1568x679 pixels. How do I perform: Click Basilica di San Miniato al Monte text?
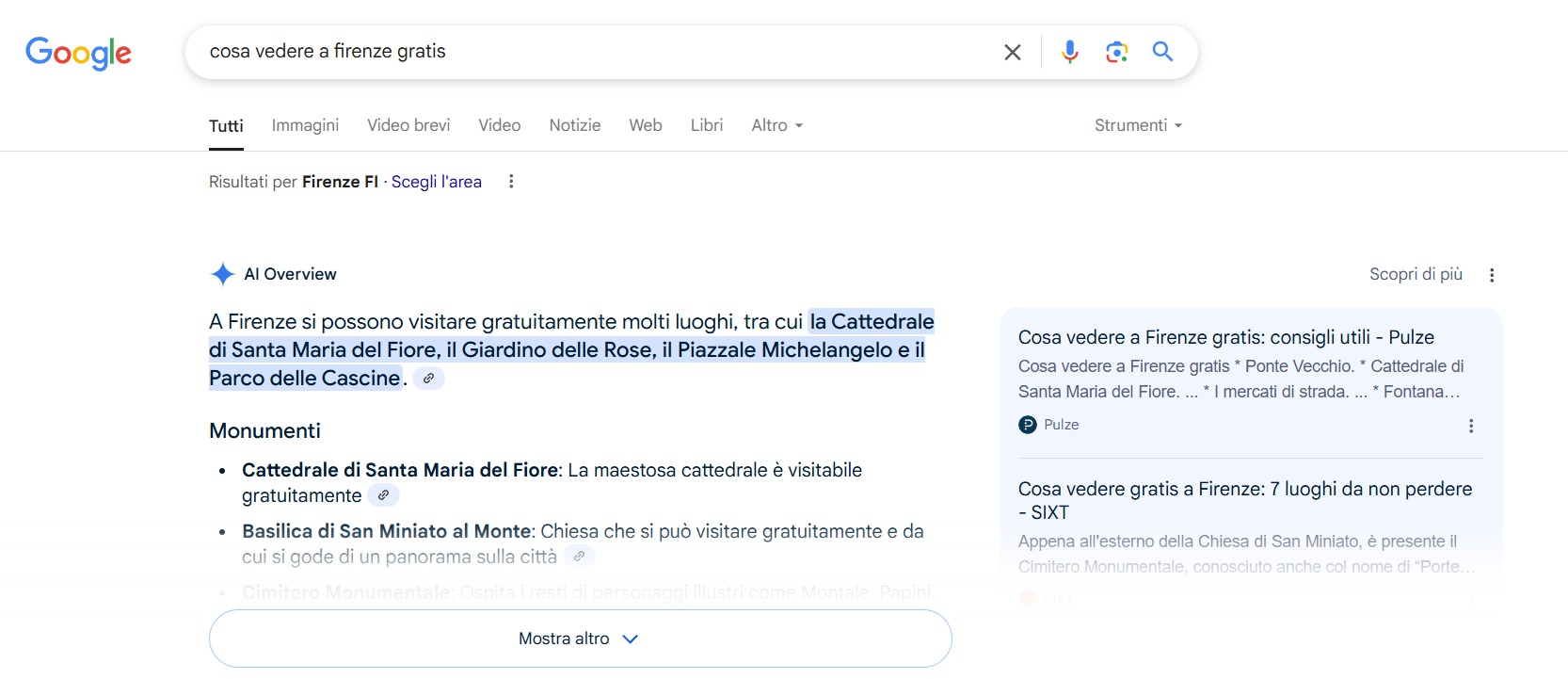[387, 531]
